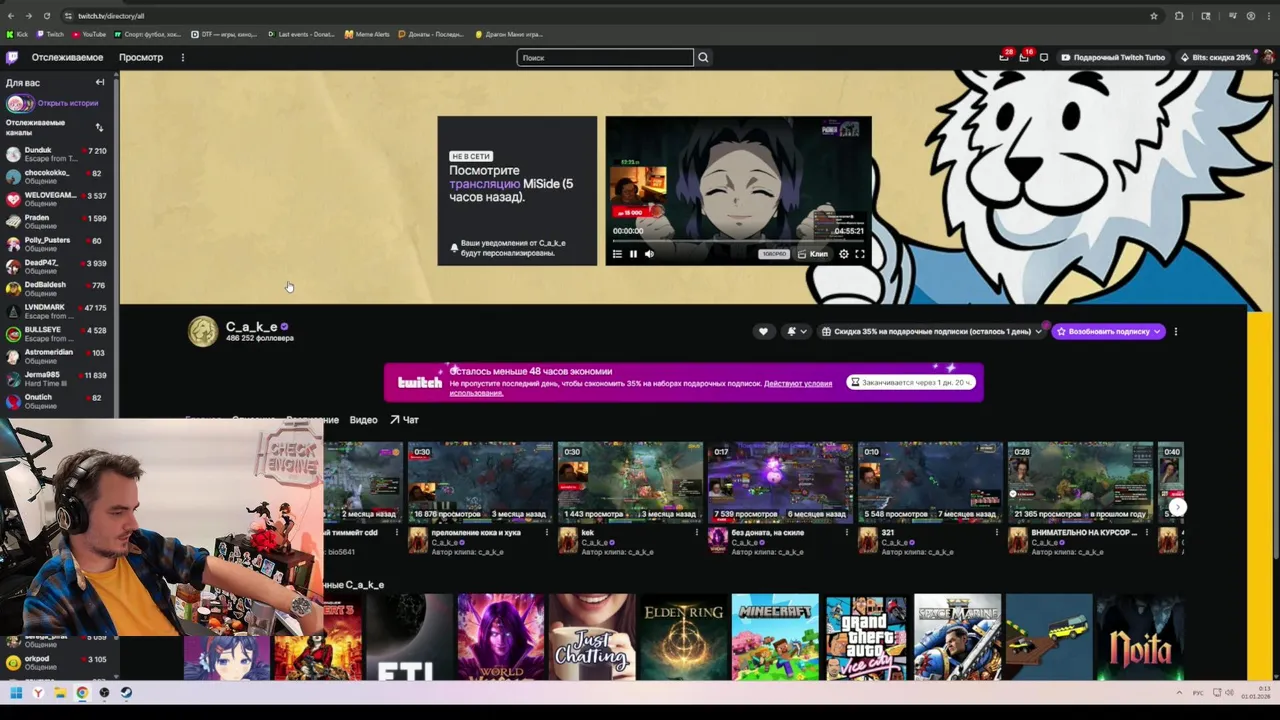
Task: Expand gift subscription discount dropdown
Action: [x=932, y=331]
